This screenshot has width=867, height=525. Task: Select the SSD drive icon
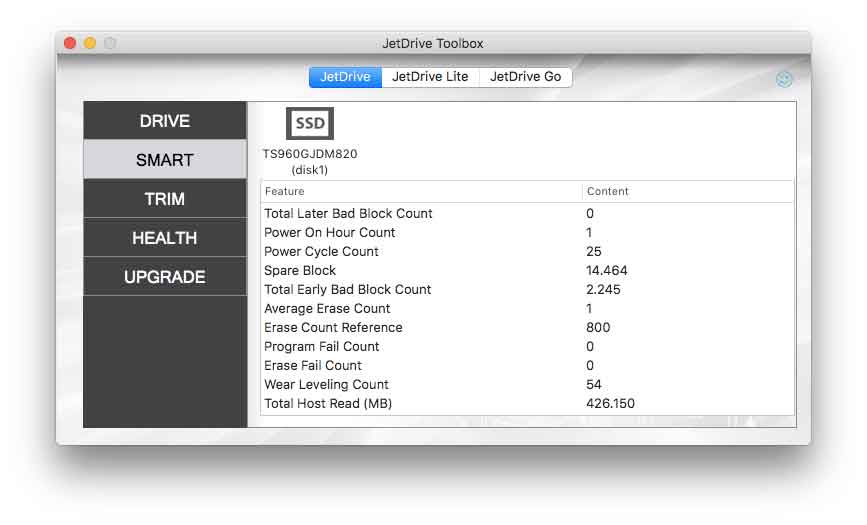tap(310, 123)
